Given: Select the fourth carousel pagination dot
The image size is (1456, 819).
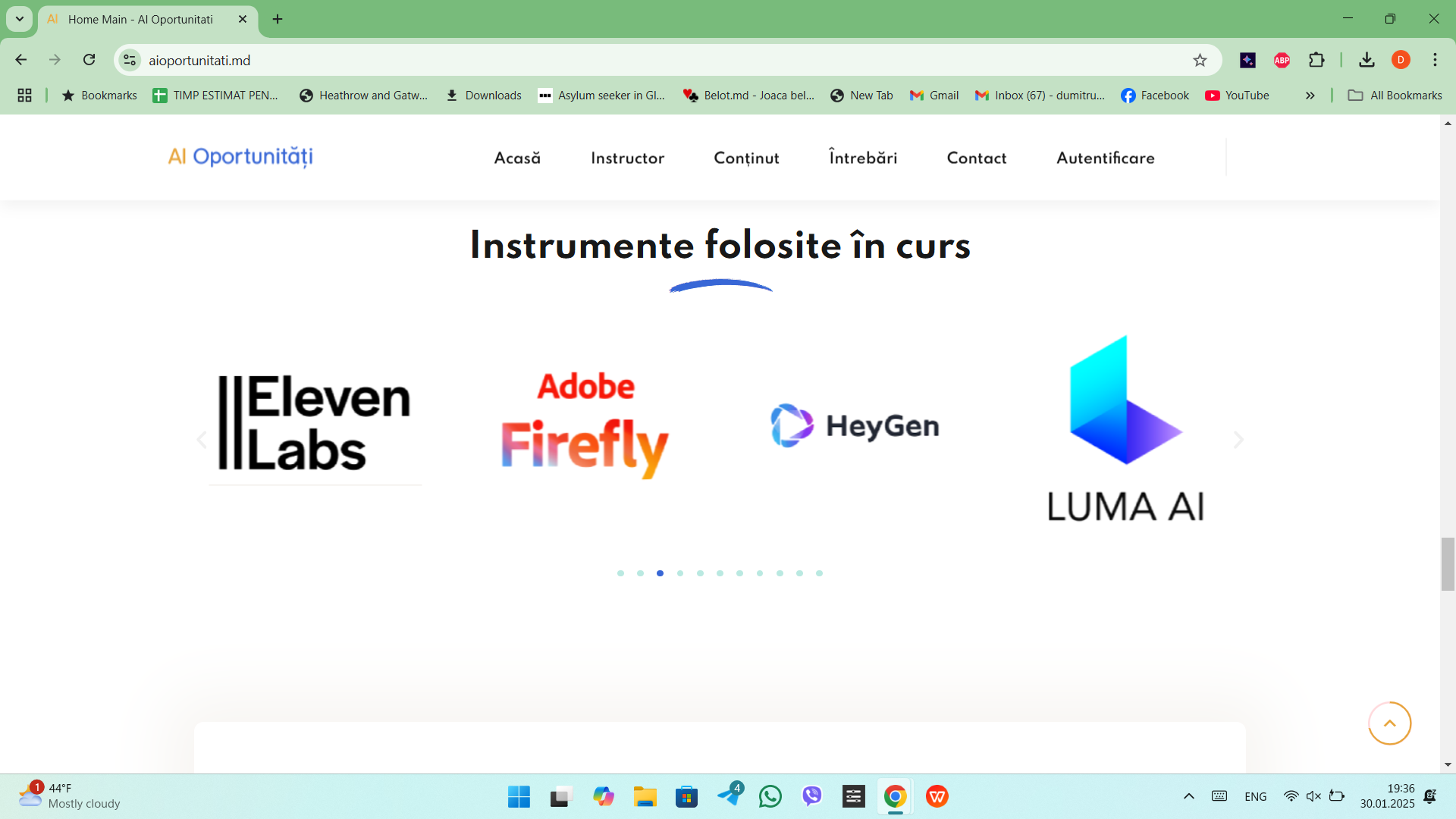Looking at the screenshot, I should 680,573.
